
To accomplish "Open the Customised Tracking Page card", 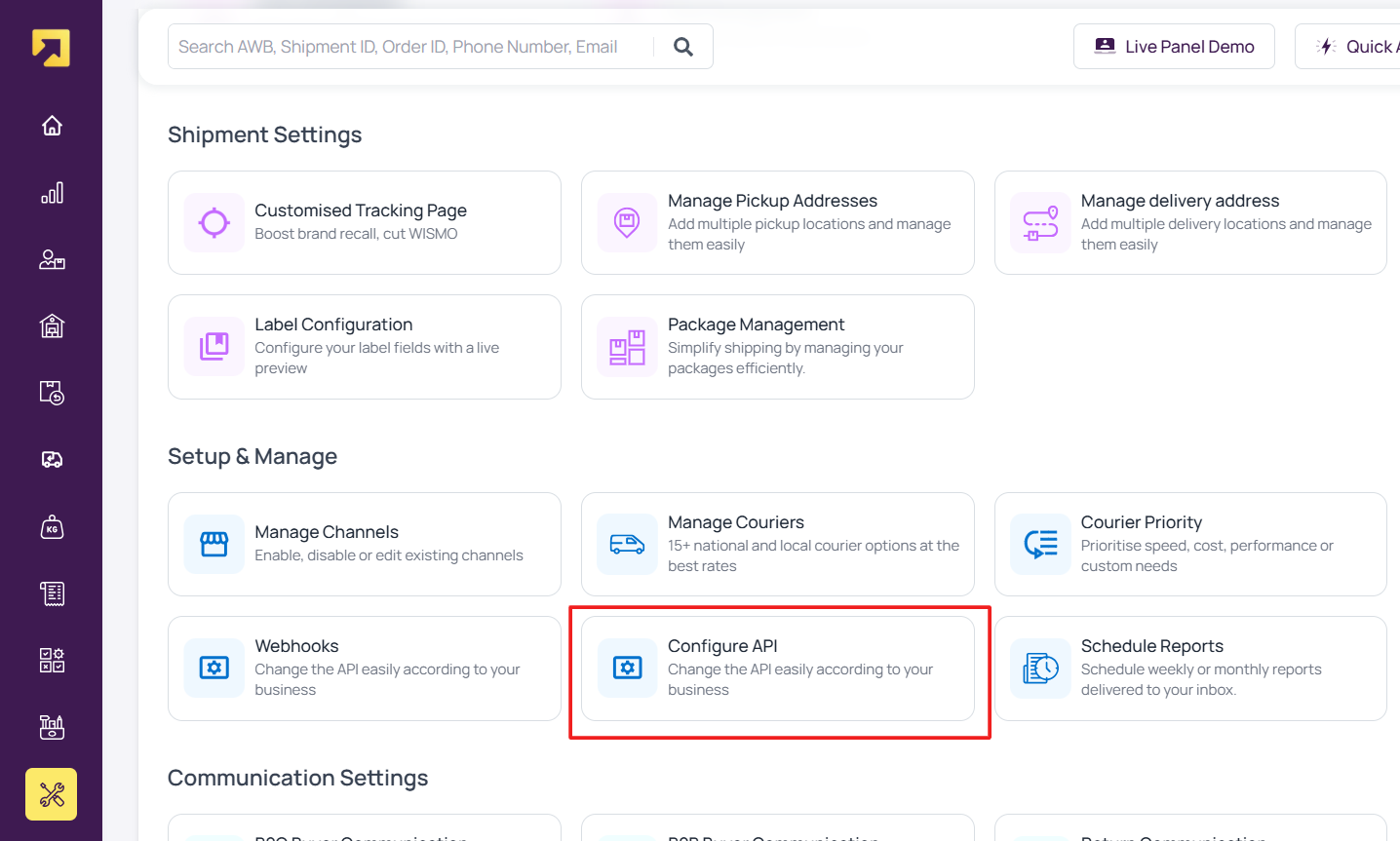I will coord(364,222).
